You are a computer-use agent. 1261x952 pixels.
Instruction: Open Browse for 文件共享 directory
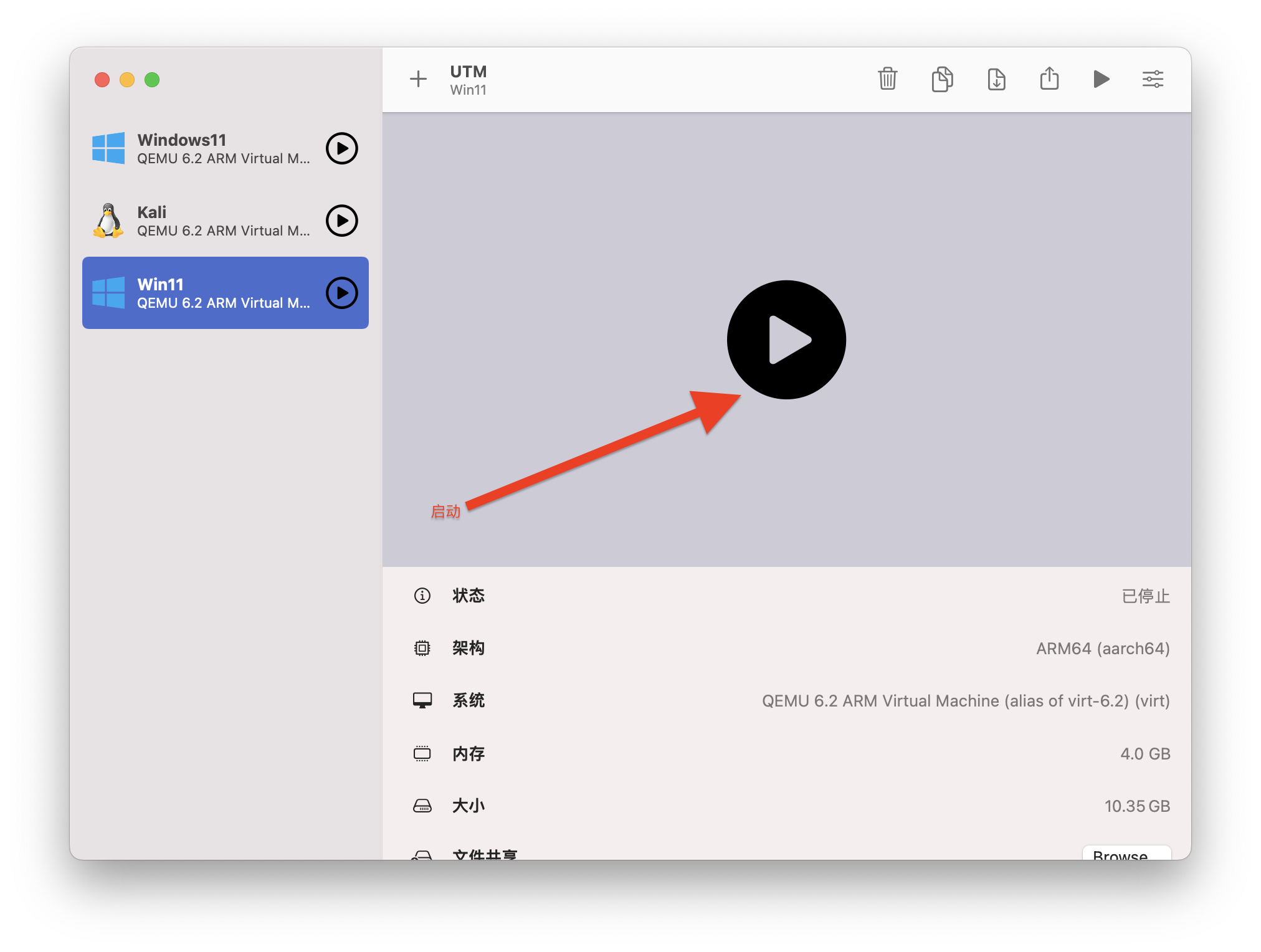[1126, 856]
